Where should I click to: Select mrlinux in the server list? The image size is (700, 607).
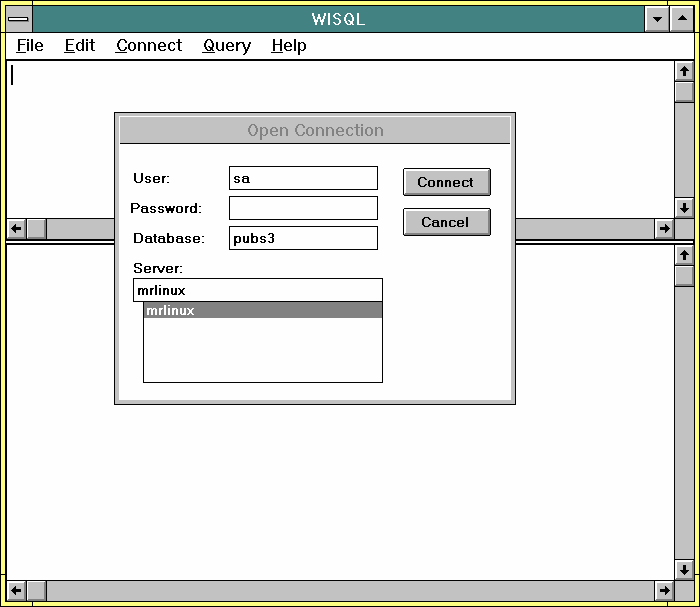pyautogui.click(x=262, y=310)
